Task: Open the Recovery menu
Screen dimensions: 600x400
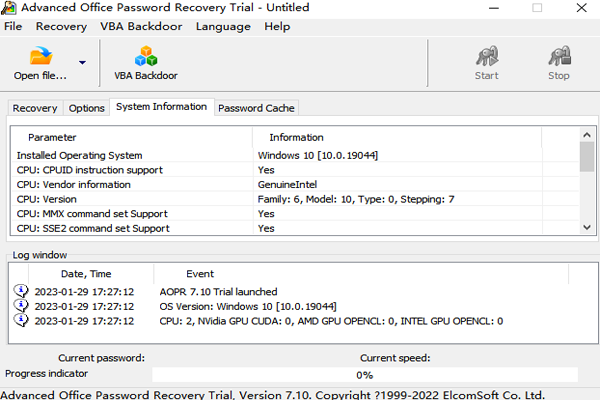Action: (x=61, y=26)
